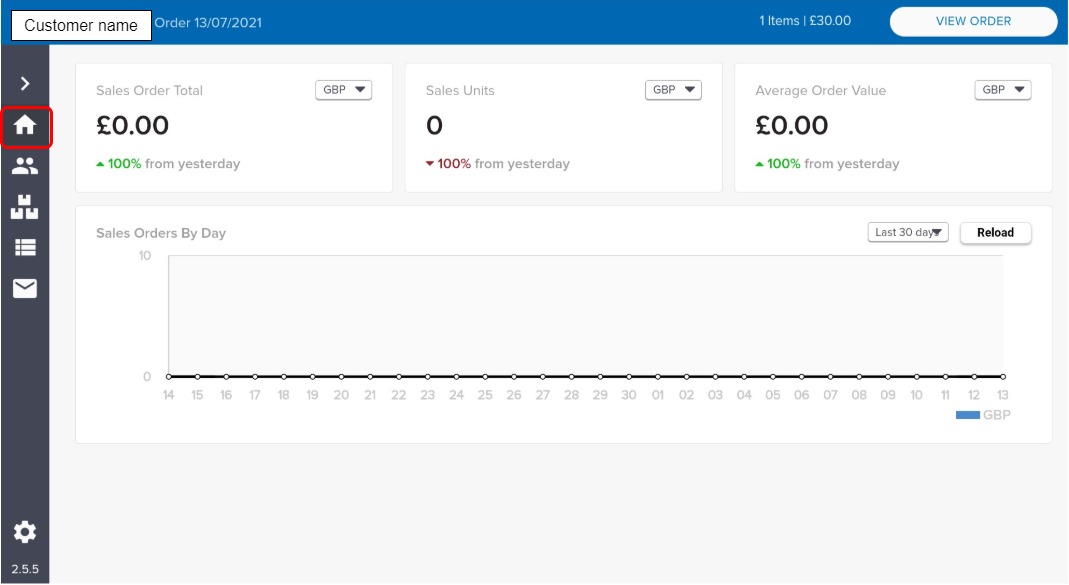Open Sales Order Total currency dropdown
The height and width of the screenshot is (585, 1069).
[343, 90]
